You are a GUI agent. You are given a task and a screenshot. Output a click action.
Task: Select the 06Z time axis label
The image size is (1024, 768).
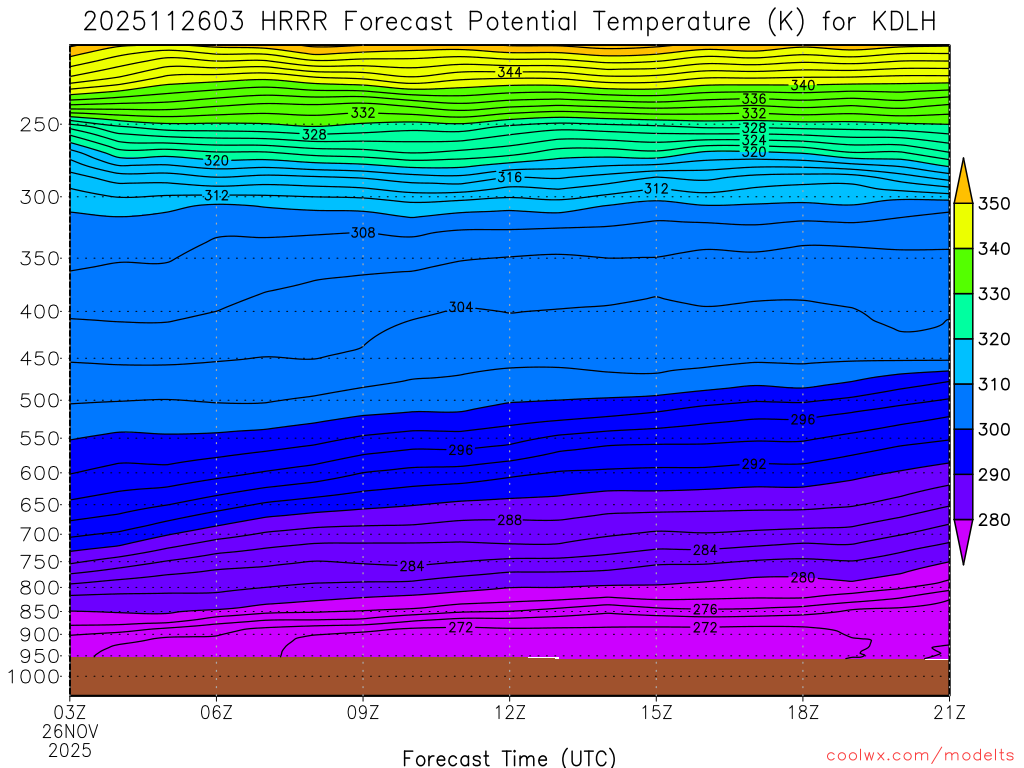click(x=216, y=712)
